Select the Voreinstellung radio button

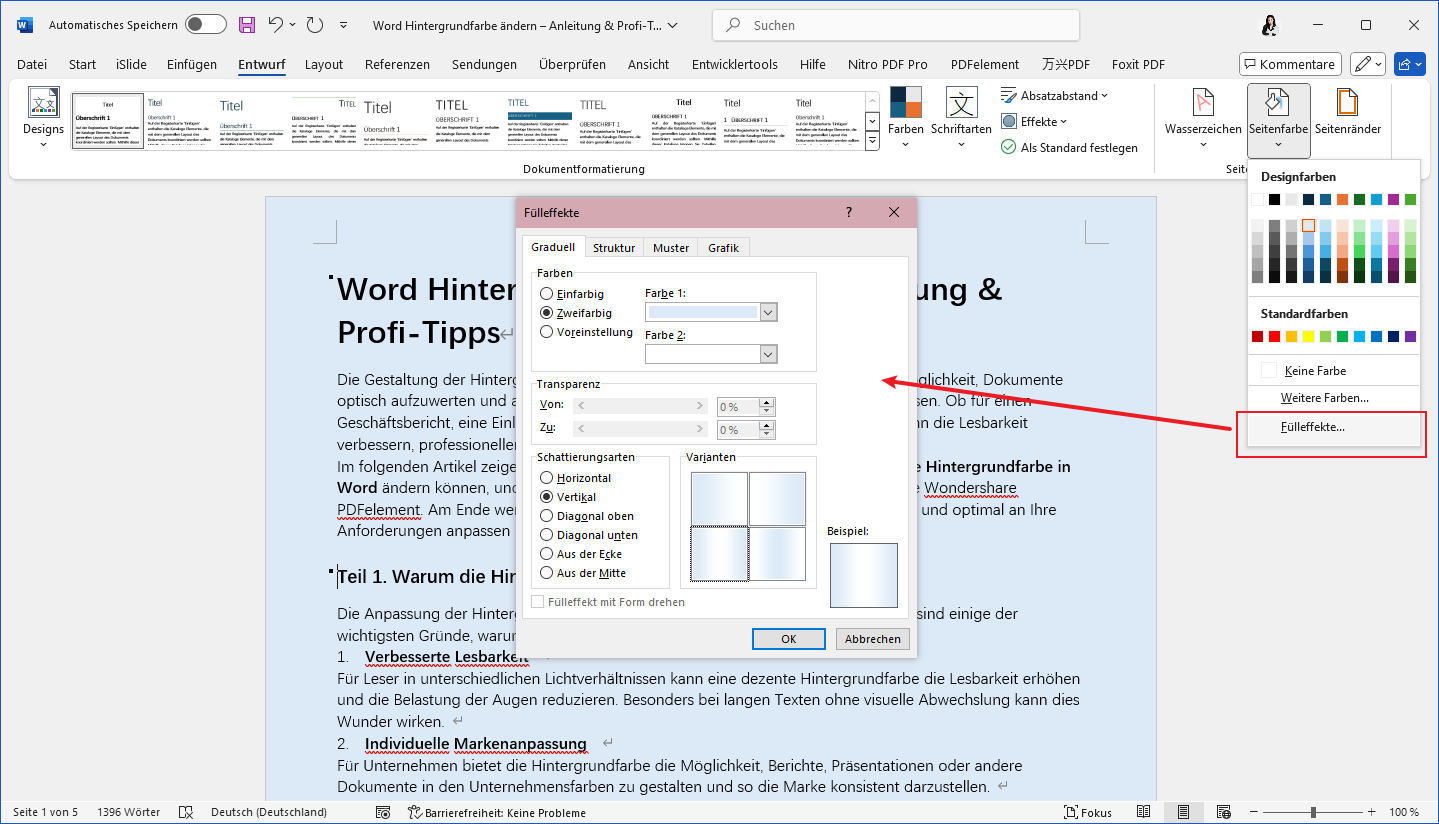click(546, 332)
